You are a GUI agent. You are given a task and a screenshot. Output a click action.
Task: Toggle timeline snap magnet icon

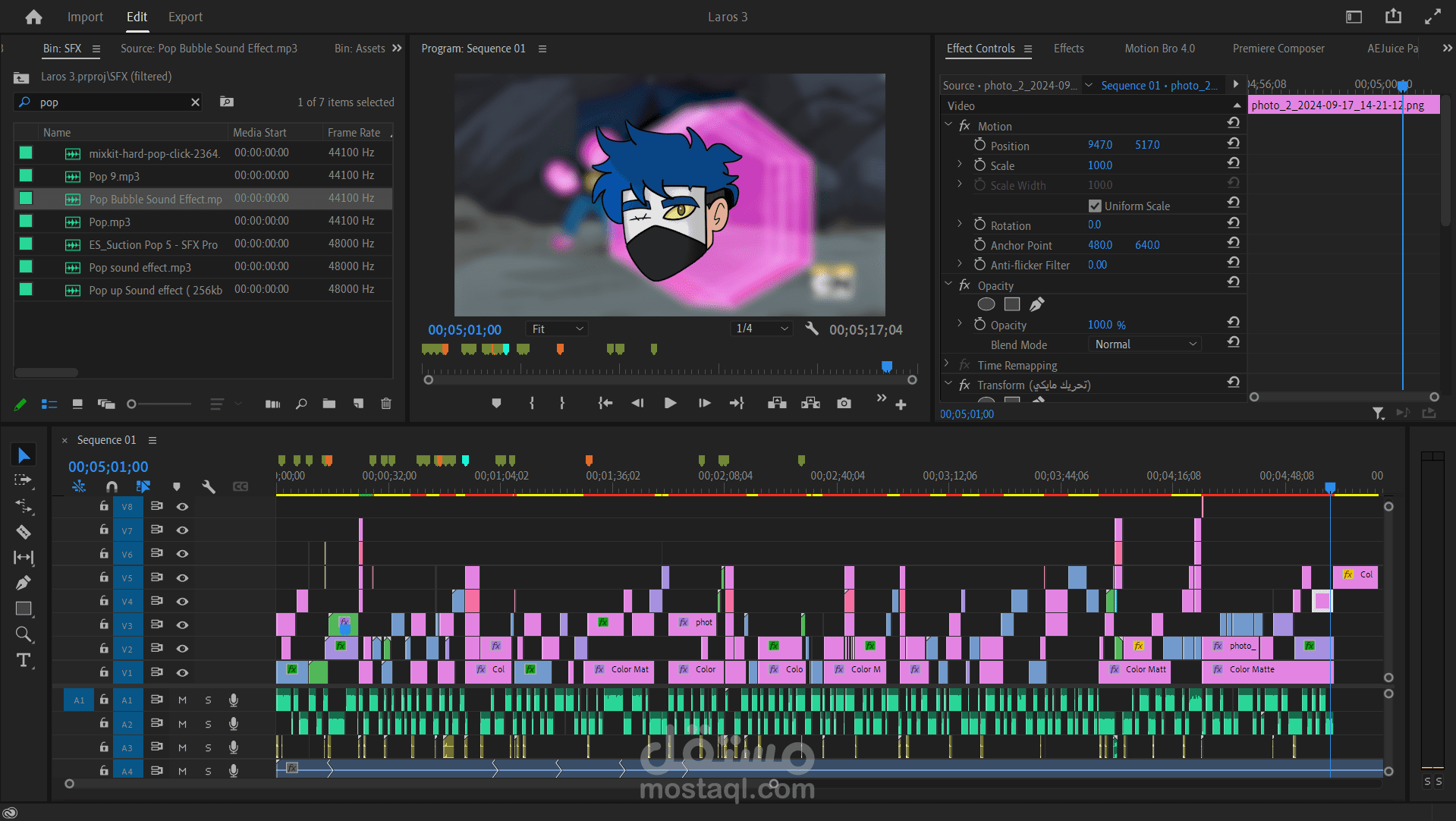point(112,486)
